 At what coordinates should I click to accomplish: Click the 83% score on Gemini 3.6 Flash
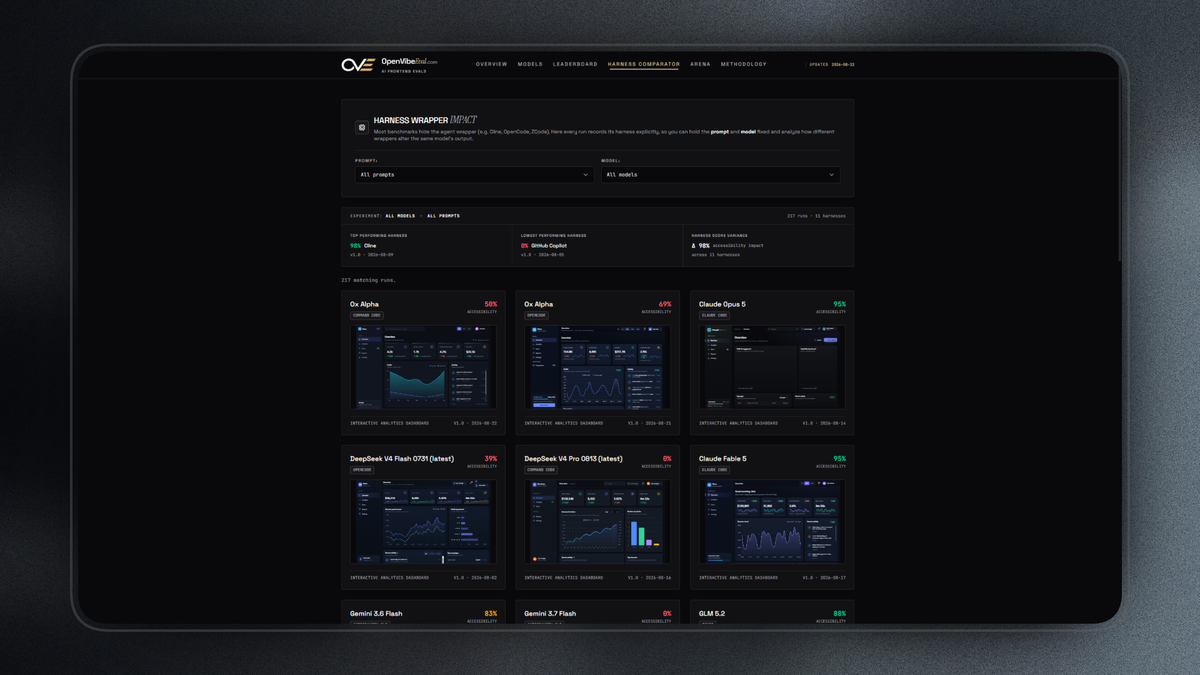tap(490, 613)
